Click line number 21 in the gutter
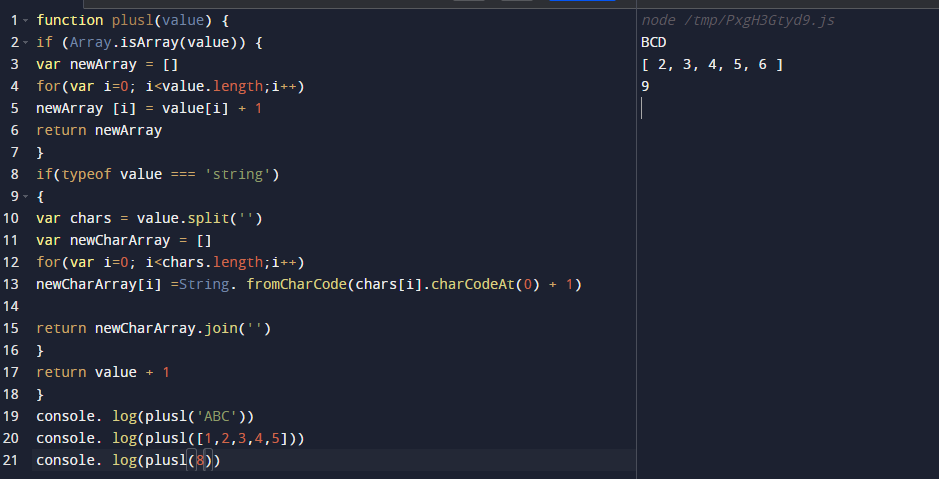 [x=11, y=460]
